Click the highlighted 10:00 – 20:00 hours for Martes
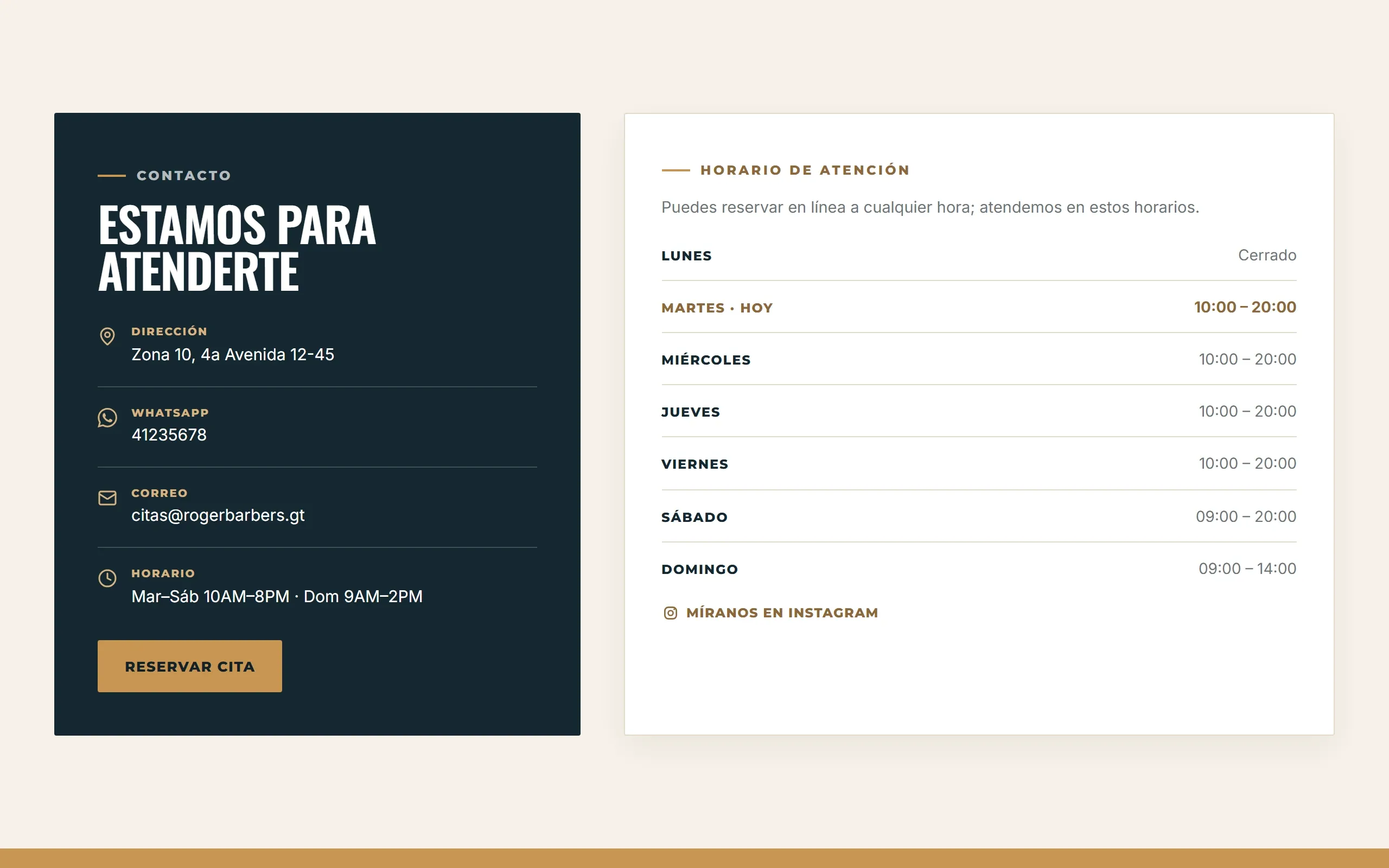The height and width of the screenshot is (868, 1389). click(x=1245, y=307)
